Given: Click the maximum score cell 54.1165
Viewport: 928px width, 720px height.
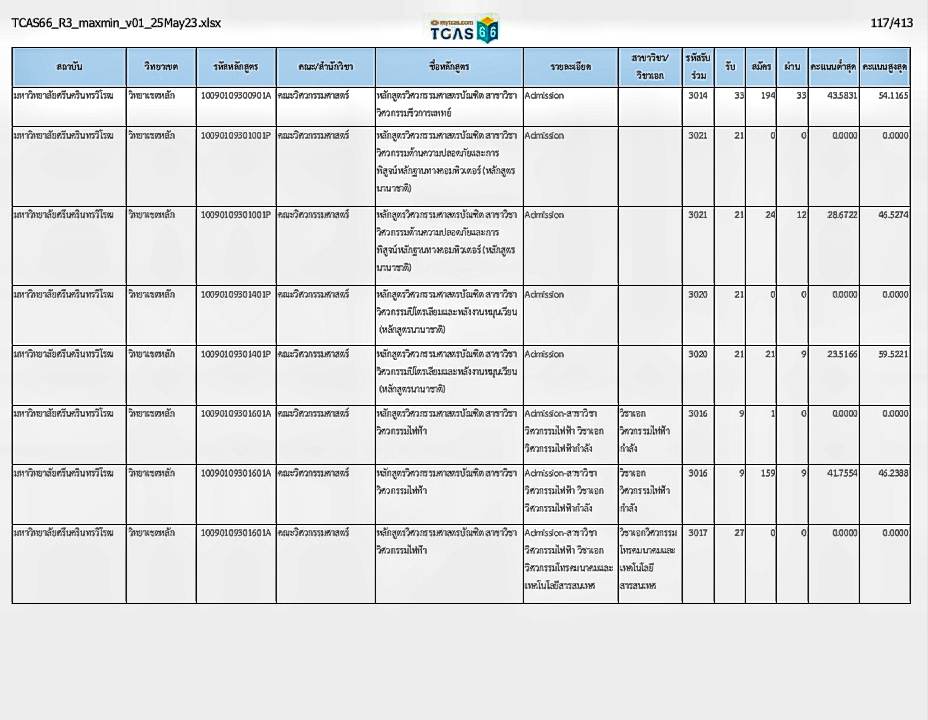Looking at the screenshot, I should pyautogui.click(x=886, y=96).
